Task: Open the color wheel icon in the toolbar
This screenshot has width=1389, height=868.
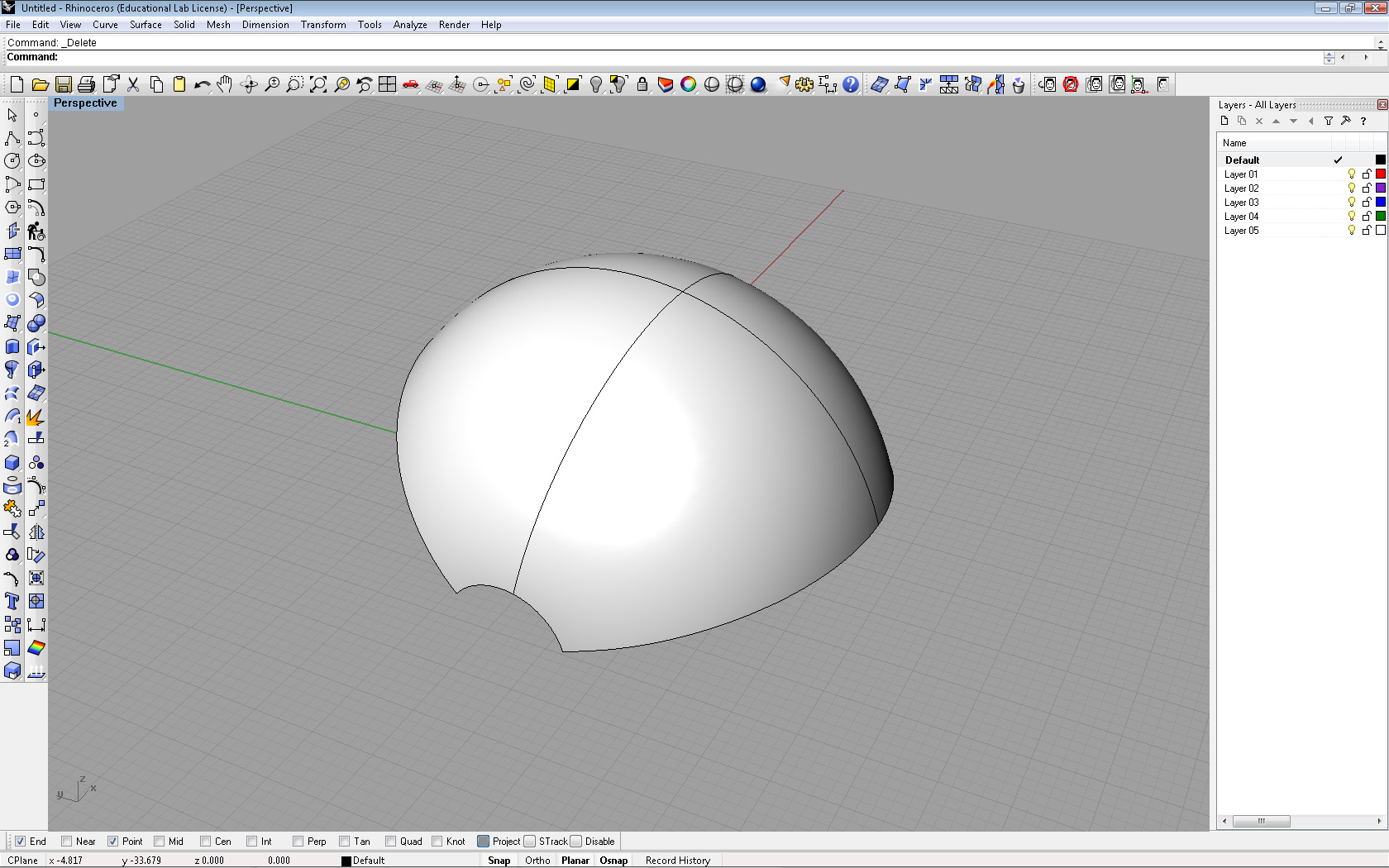Action: [x=688, y=84]
